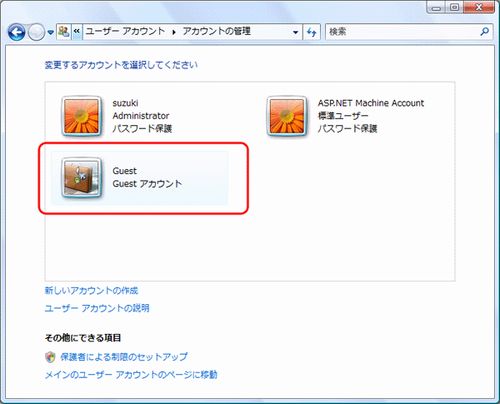Select ASP.NET Machine Account flower picture

click(287, 116)
